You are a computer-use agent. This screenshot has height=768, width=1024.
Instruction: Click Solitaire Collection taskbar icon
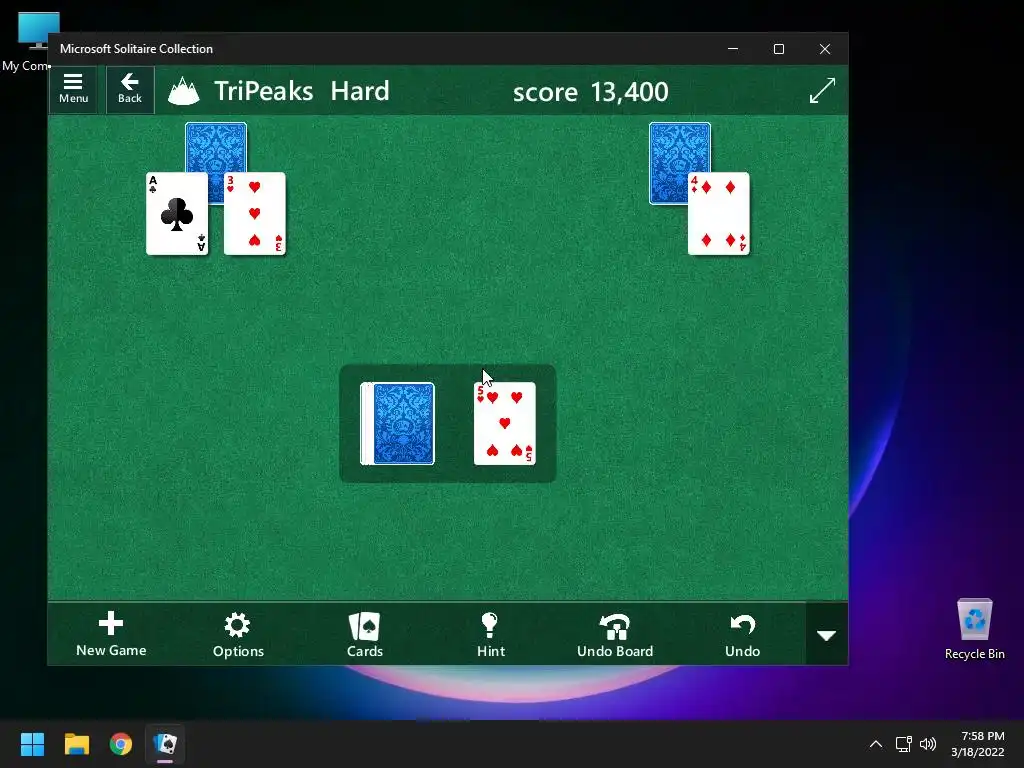tap(165, 744)
